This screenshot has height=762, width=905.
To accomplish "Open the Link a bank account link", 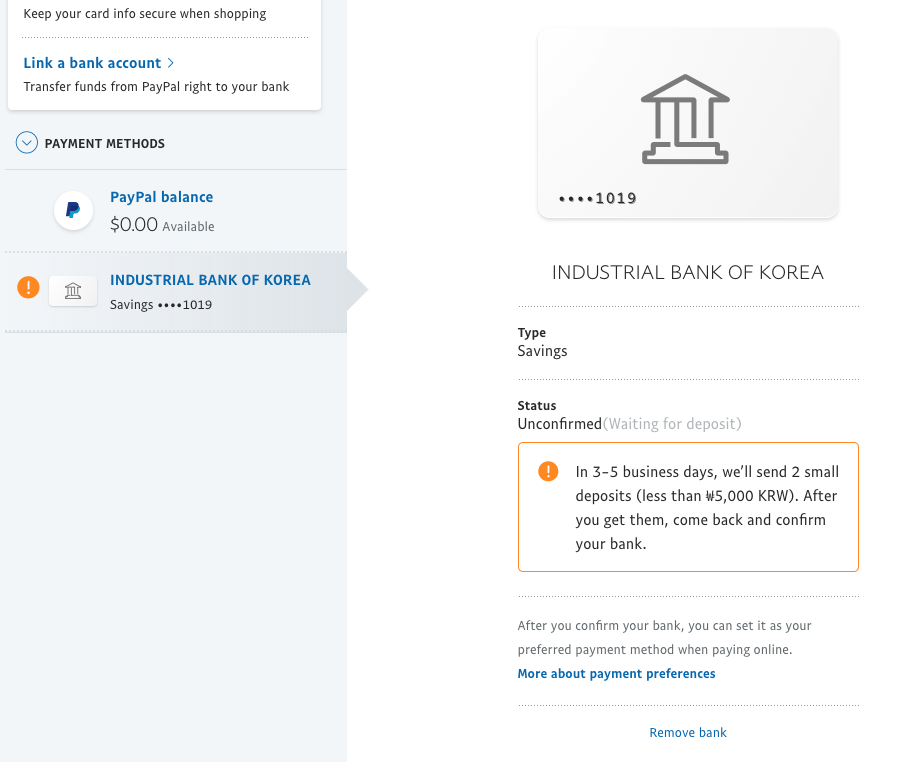I will [x=92, y=63].
